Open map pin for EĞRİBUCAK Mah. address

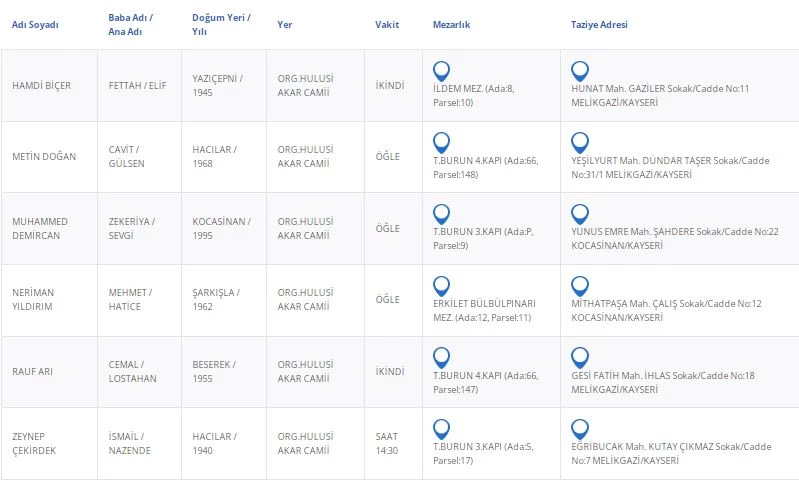coord(579,428)
